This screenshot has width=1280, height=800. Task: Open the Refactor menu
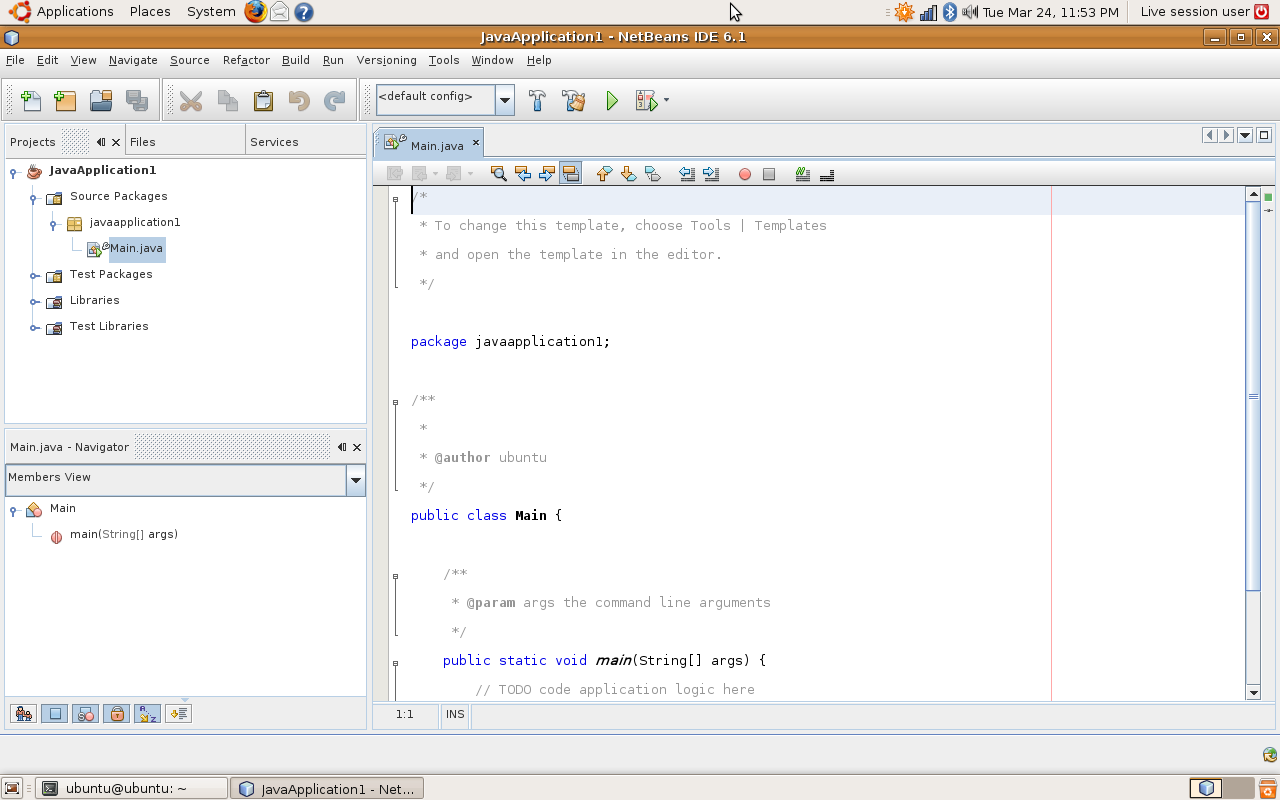[246, 60]
